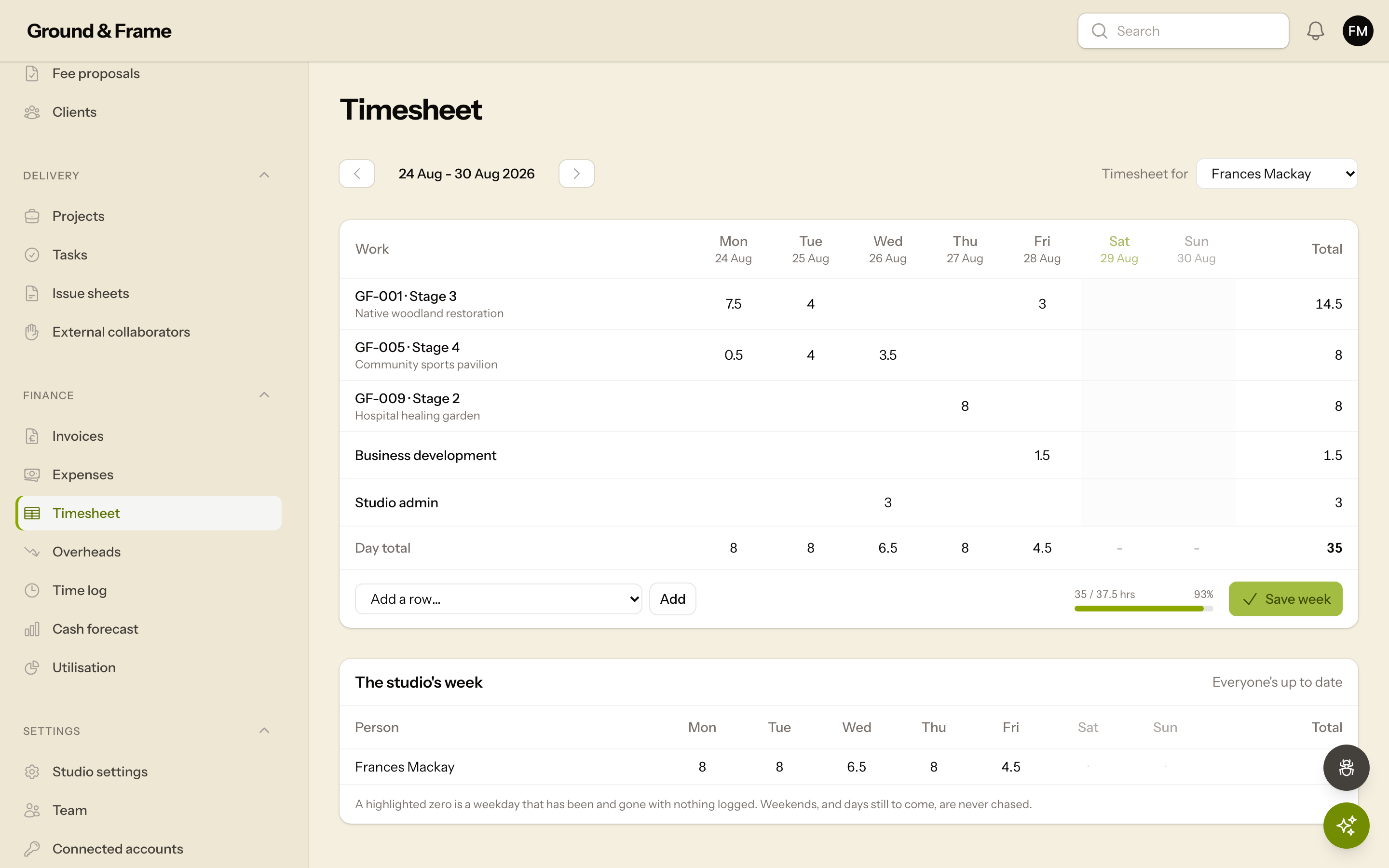Click the Overheads trend icon
The image size is (1389, 868).
pyautogui.click(x=32, y=552)
